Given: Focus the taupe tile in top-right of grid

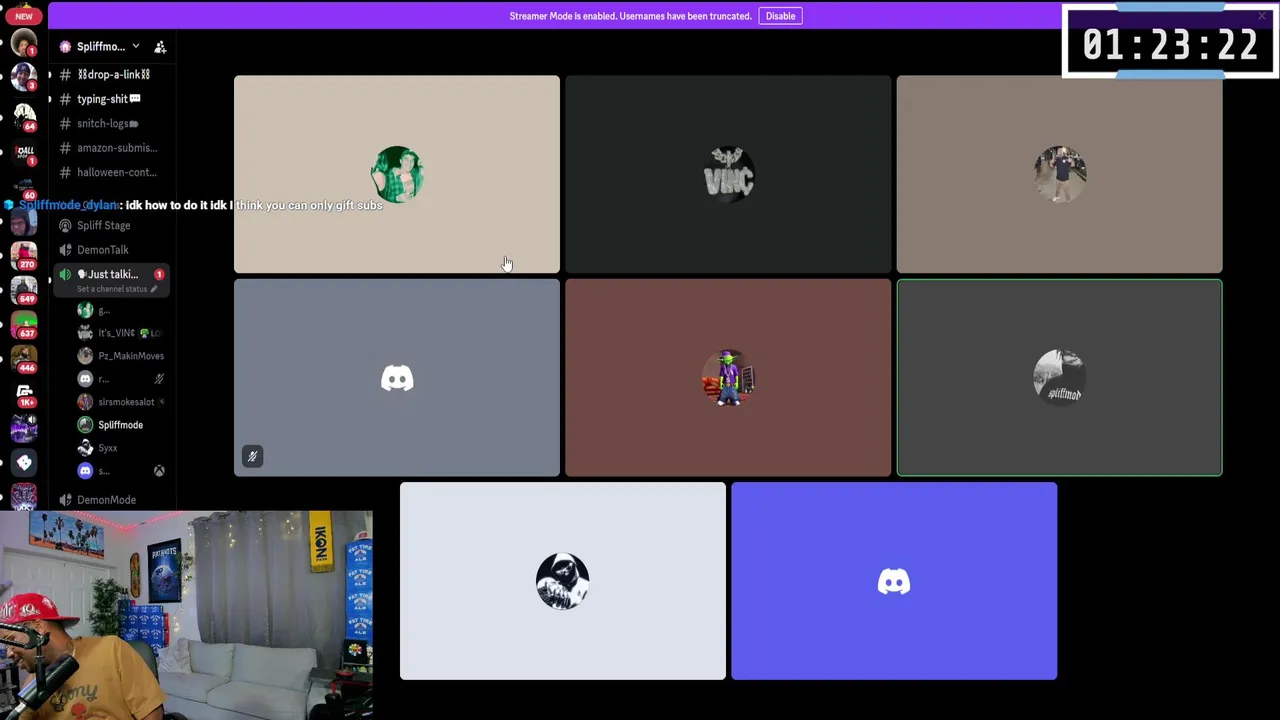Looking at the screenshot, I should [x=1059, y=174].
